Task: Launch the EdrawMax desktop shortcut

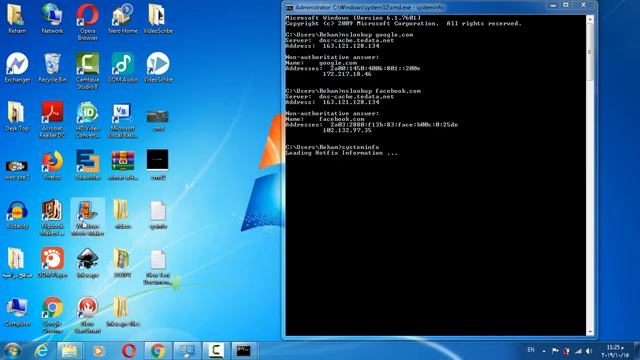Action: pyautogui.click(x=87, y=165)
